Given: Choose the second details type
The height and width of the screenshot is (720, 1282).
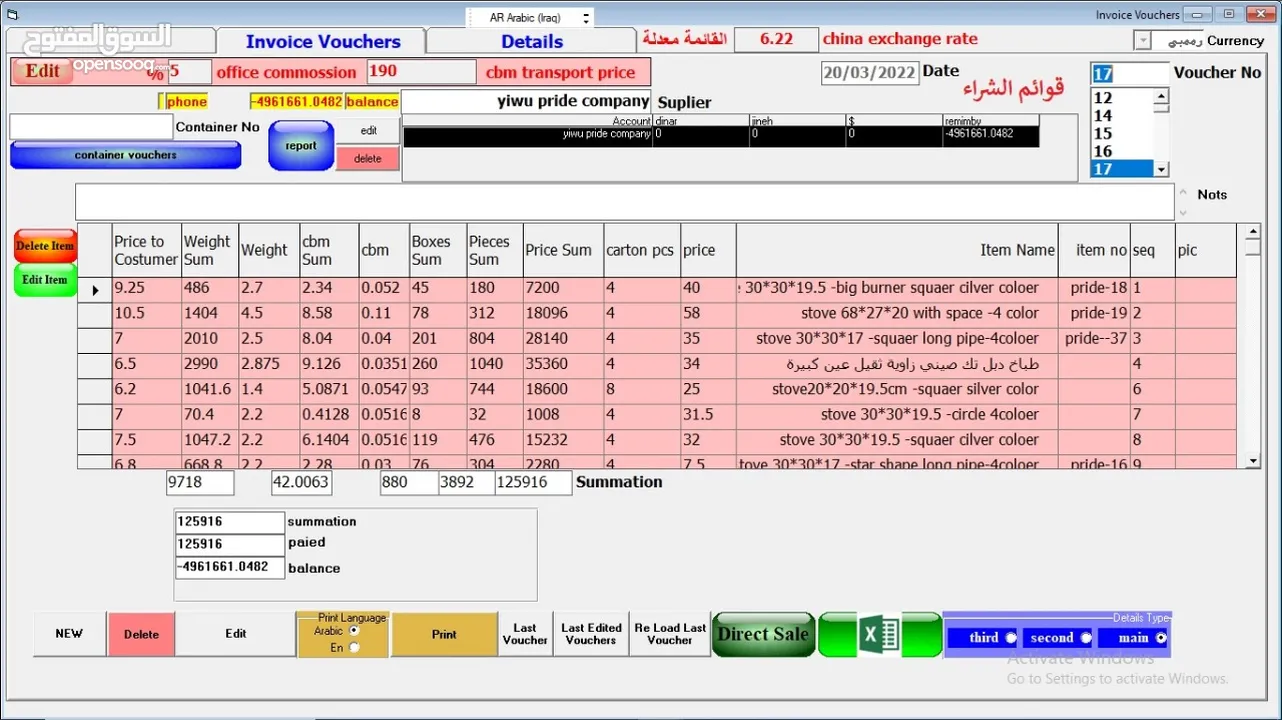Looking at the screenshot, I should pos(1085,638).
